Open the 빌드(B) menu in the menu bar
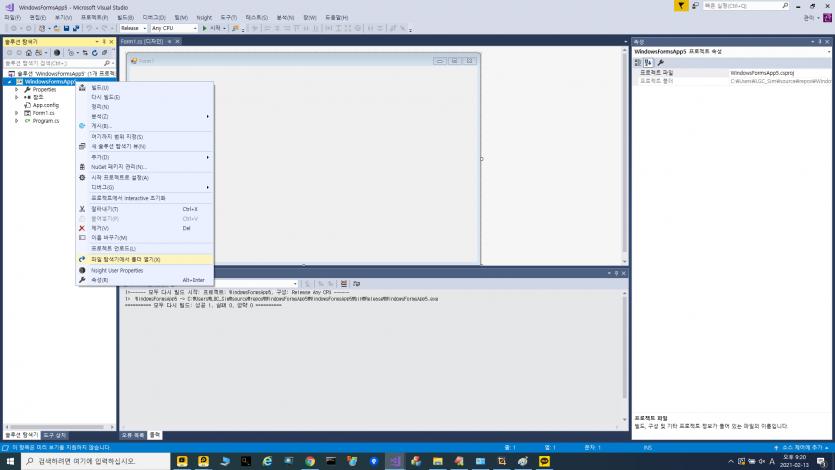 (126, 18)
